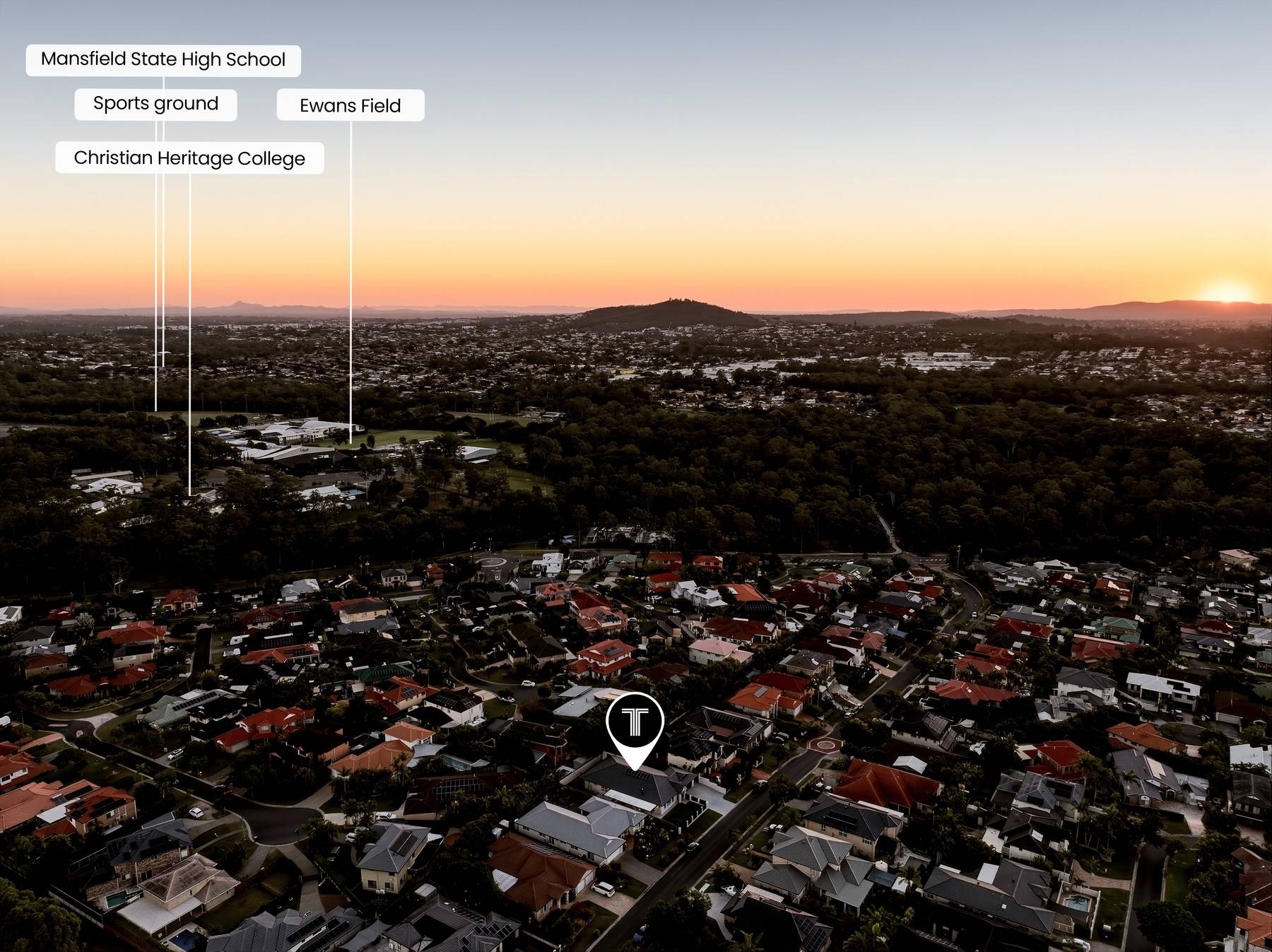Open the Sports ground label
Viewport: 1272px width, 952px height.
click(155, 105)
